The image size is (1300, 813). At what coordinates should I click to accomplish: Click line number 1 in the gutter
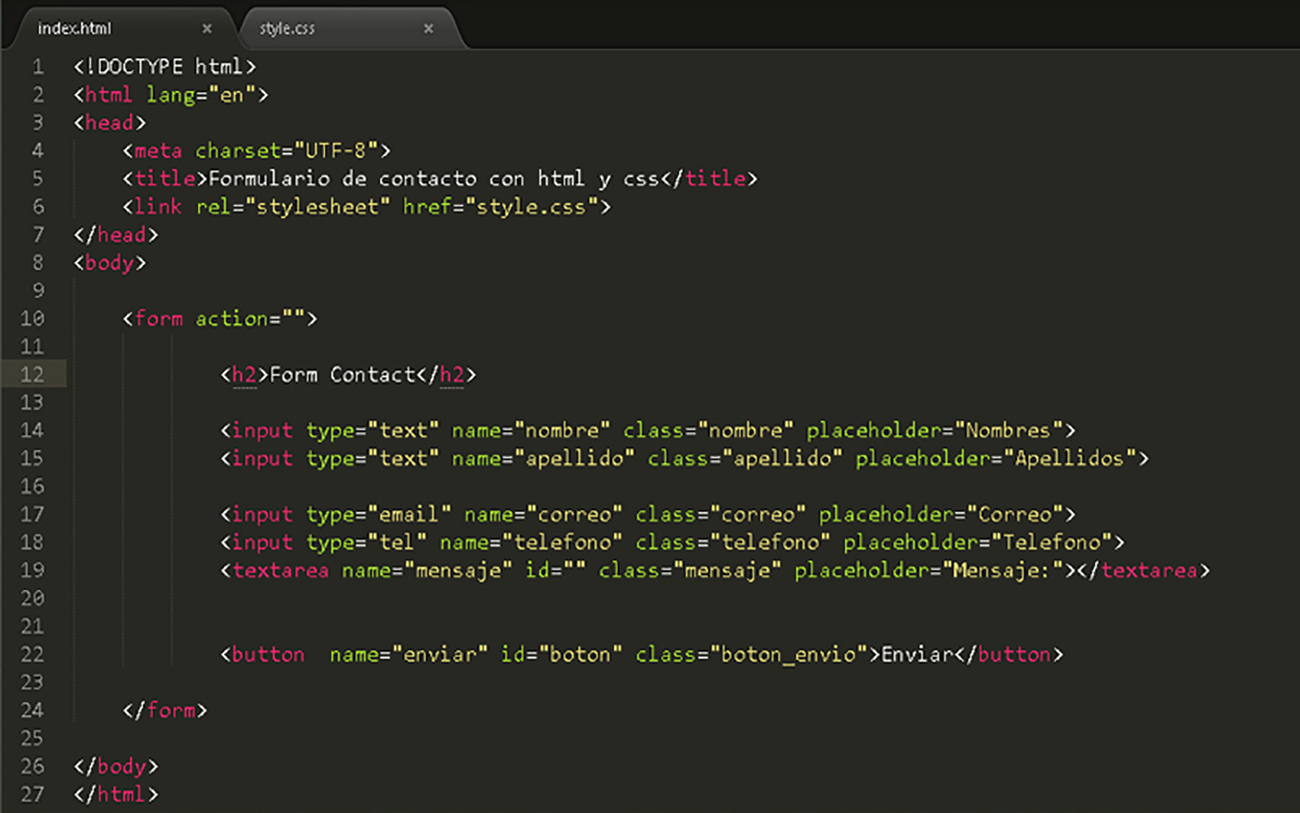point(37,67)
